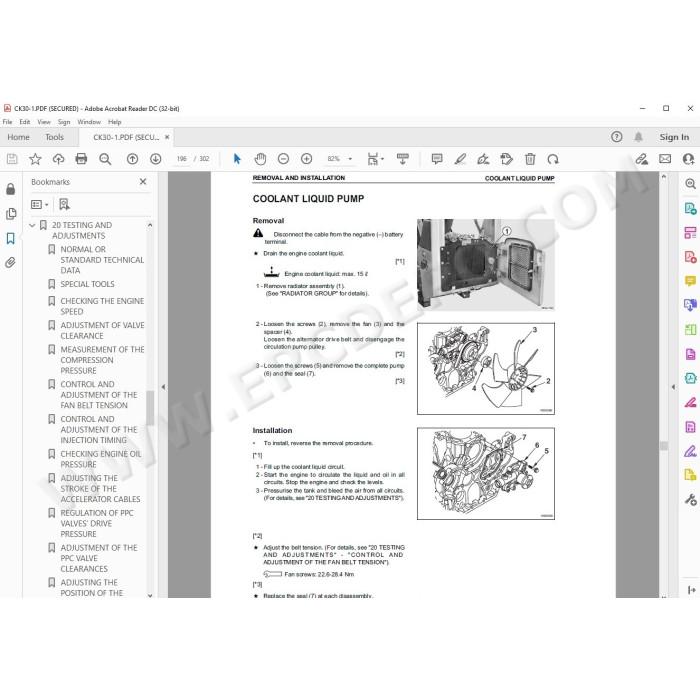Image resolution: width=700 pixels, height=700 pixels.
Task: Click the Zoom out minus icon
Action: (x=283, y=159)
